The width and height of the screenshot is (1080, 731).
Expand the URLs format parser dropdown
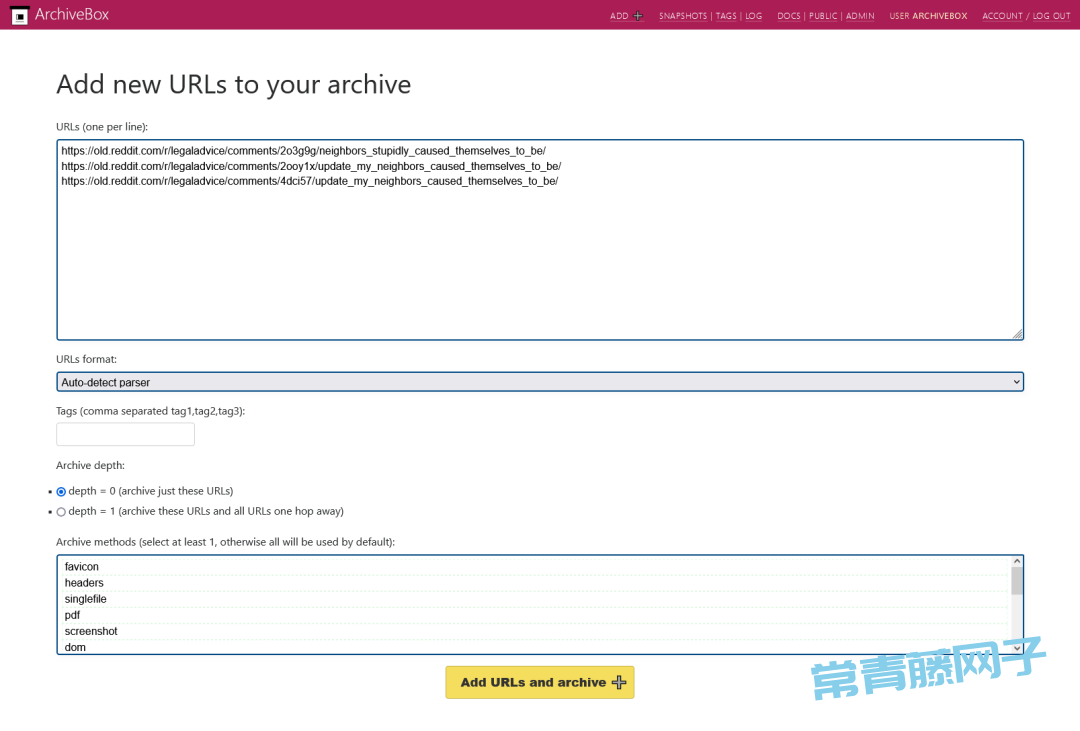pyautogui.click(x=540, y=382)
